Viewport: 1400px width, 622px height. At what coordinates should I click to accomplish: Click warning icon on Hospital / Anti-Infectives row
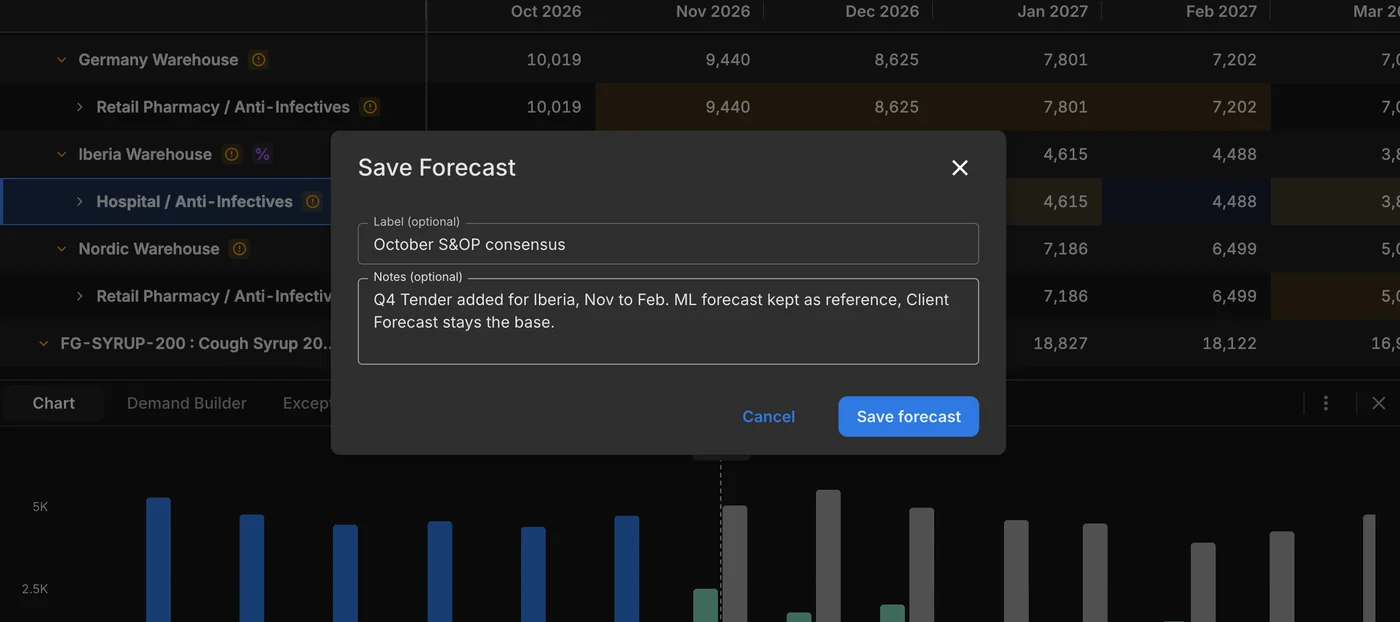click(313, 202)
